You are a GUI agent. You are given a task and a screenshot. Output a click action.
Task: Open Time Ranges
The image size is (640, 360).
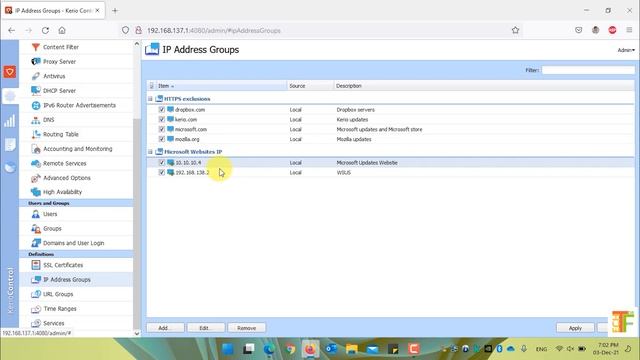pos(60,309)
